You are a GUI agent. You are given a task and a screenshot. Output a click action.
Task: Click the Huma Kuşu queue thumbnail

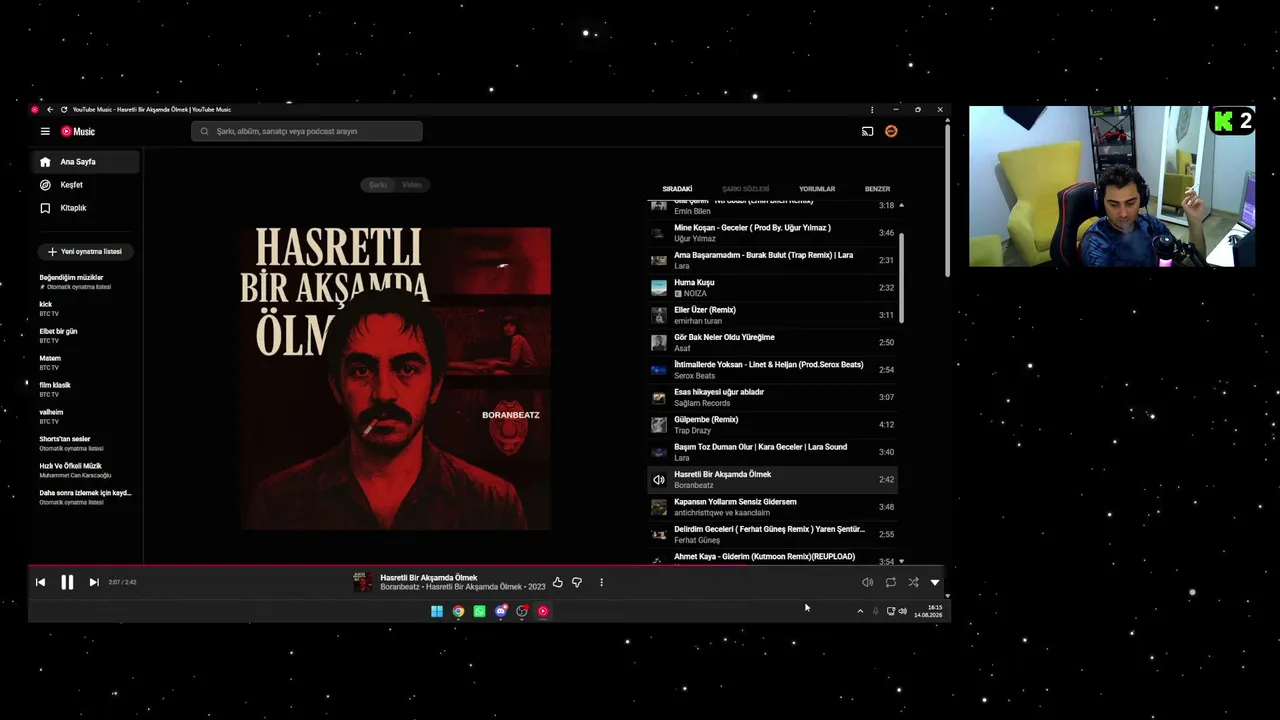pos(659,288)
